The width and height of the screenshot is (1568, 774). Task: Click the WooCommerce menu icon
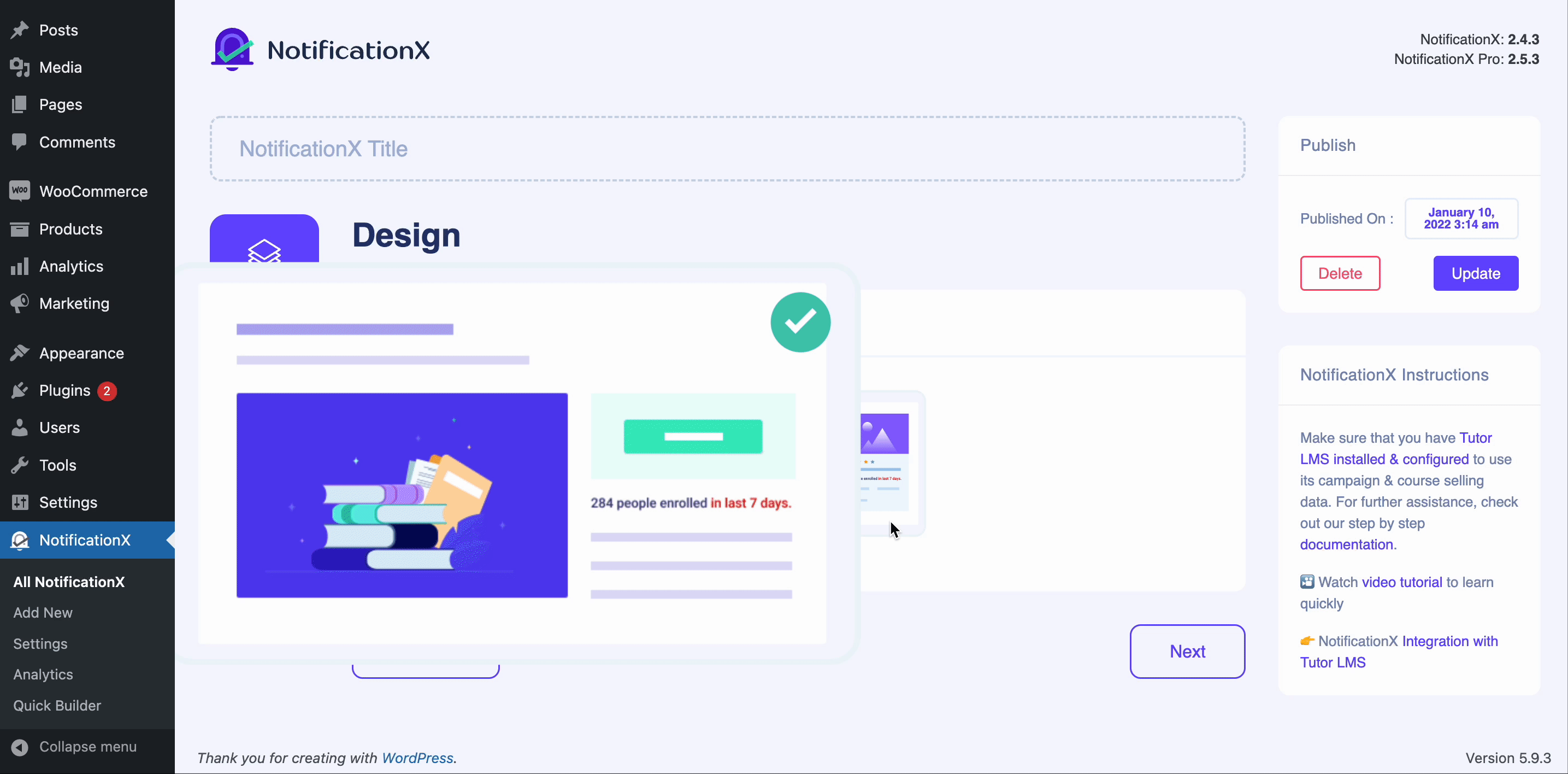18,192
